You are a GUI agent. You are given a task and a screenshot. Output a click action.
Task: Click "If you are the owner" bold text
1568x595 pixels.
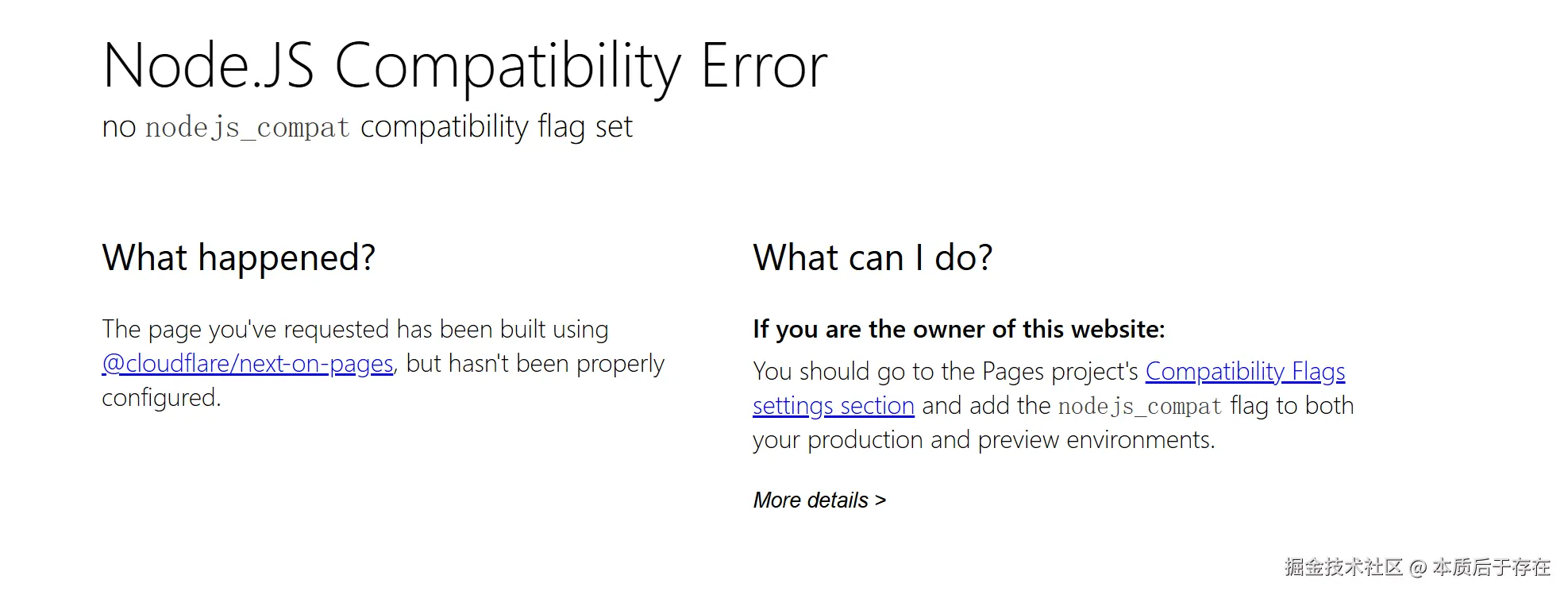pos(958,330)
